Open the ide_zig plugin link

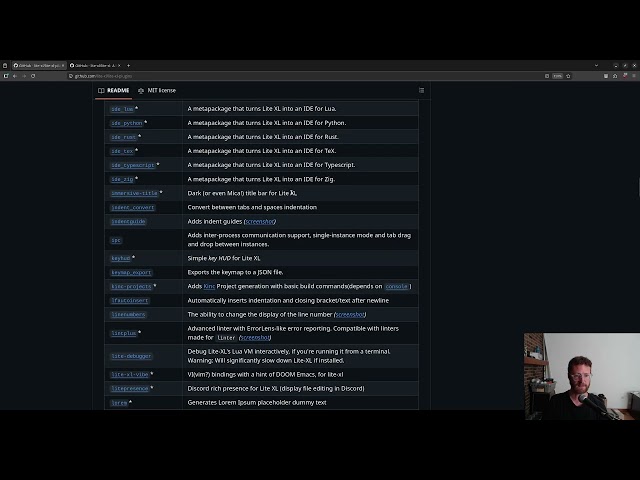click(x=122, y=179)
